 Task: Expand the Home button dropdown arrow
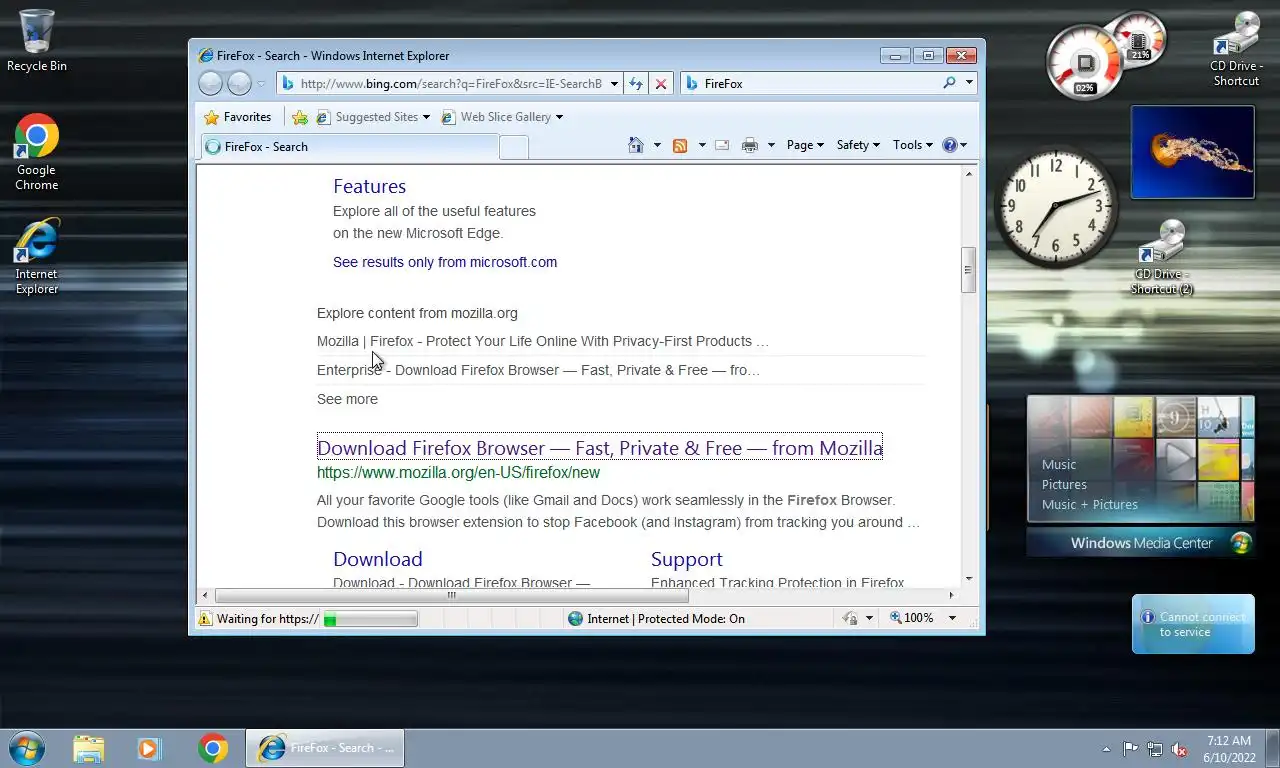click(x=657, y=145)
